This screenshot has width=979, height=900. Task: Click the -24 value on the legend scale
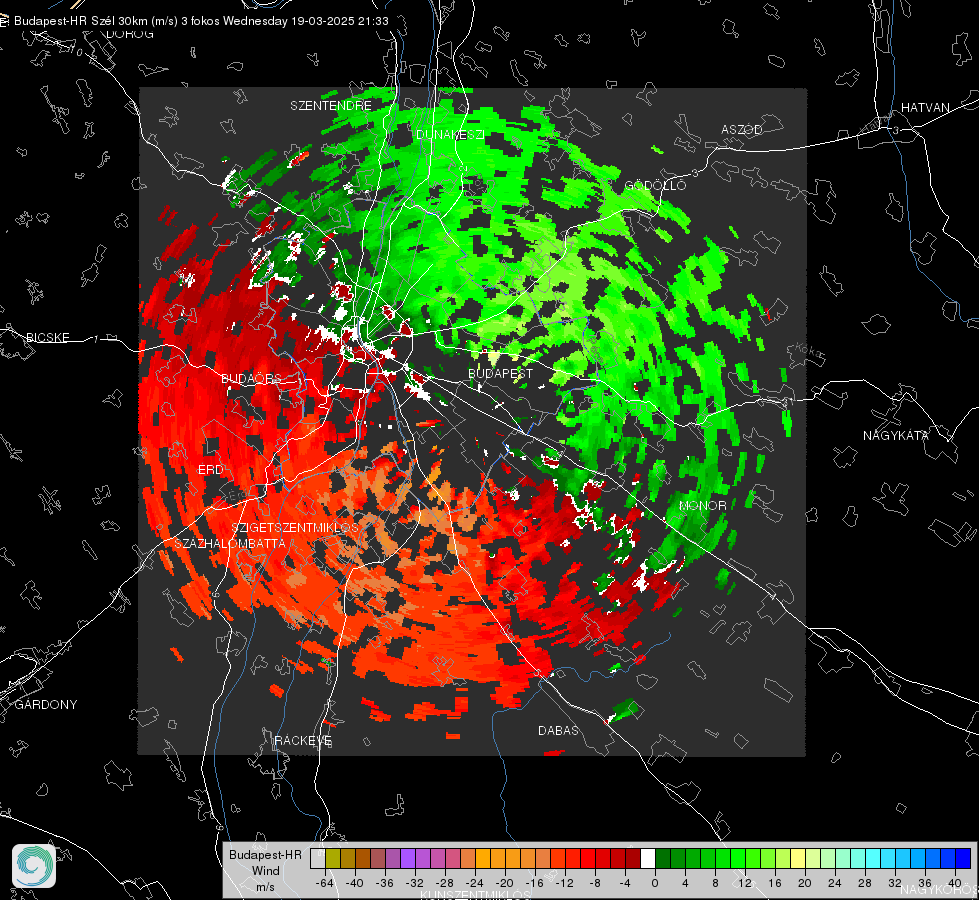pyautogui.click(x=475, y=883)
